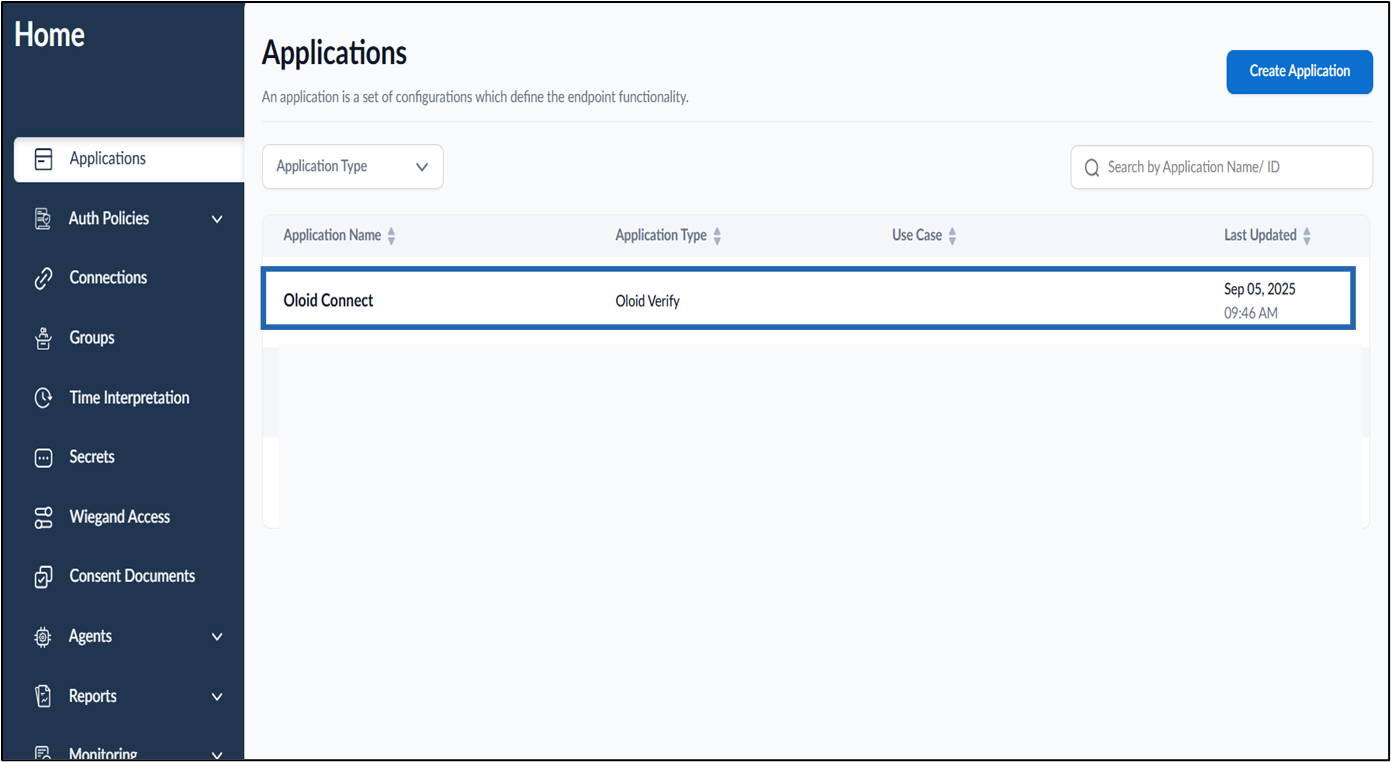Click the Use Case column header
This screenshot has width=1391, height=762.
pyautogui.click(x=917, y=236)
